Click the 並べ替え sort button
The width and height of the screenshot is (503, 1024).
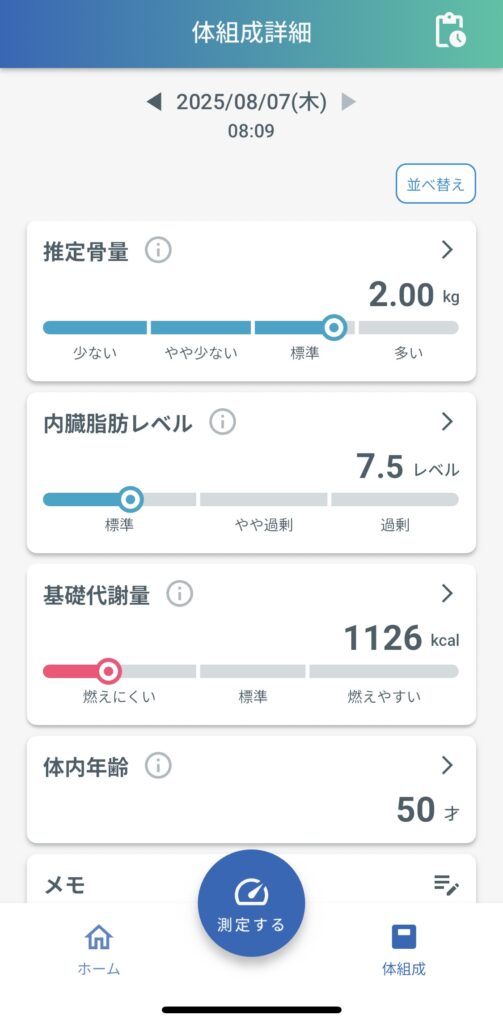(436, 184)
